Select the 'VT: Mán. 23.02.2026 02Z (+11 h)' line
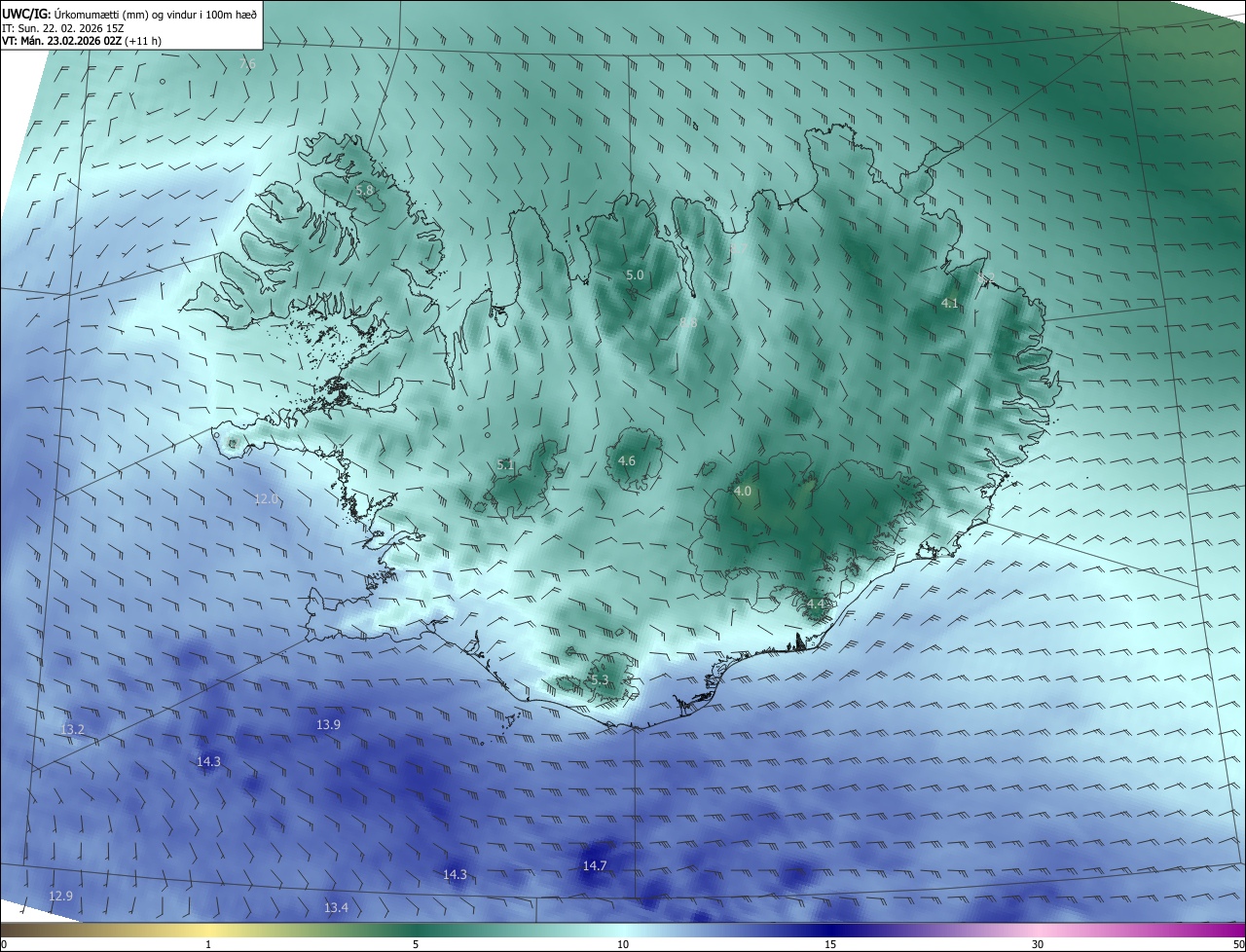This screenshot has width=1246, height=952. point(82,41)
